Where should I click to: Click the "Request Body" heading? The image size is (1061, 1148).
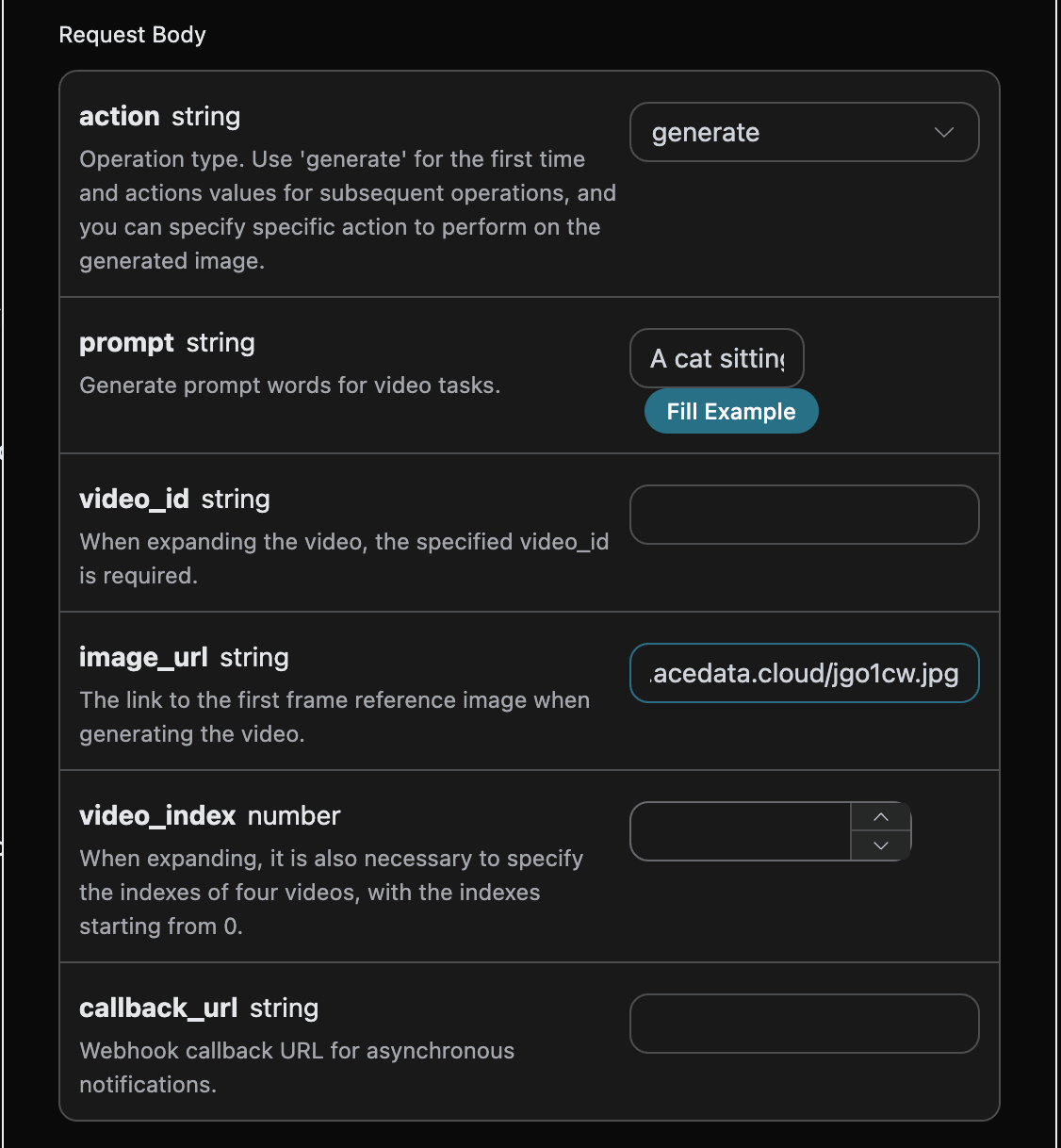pyautogui.click(x=132, y=35)
